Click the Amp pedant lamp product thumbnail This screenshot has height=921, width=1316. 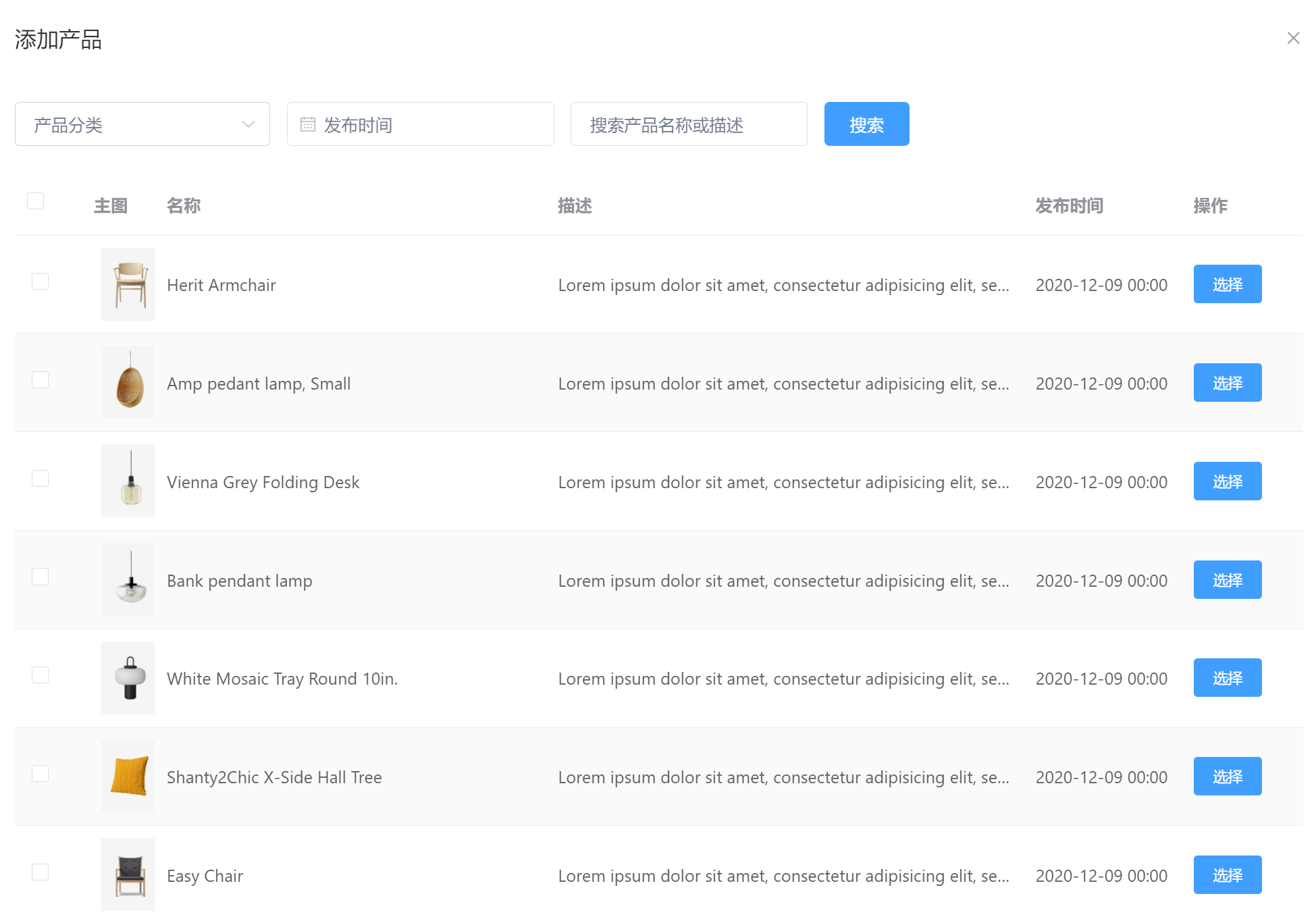128,382
